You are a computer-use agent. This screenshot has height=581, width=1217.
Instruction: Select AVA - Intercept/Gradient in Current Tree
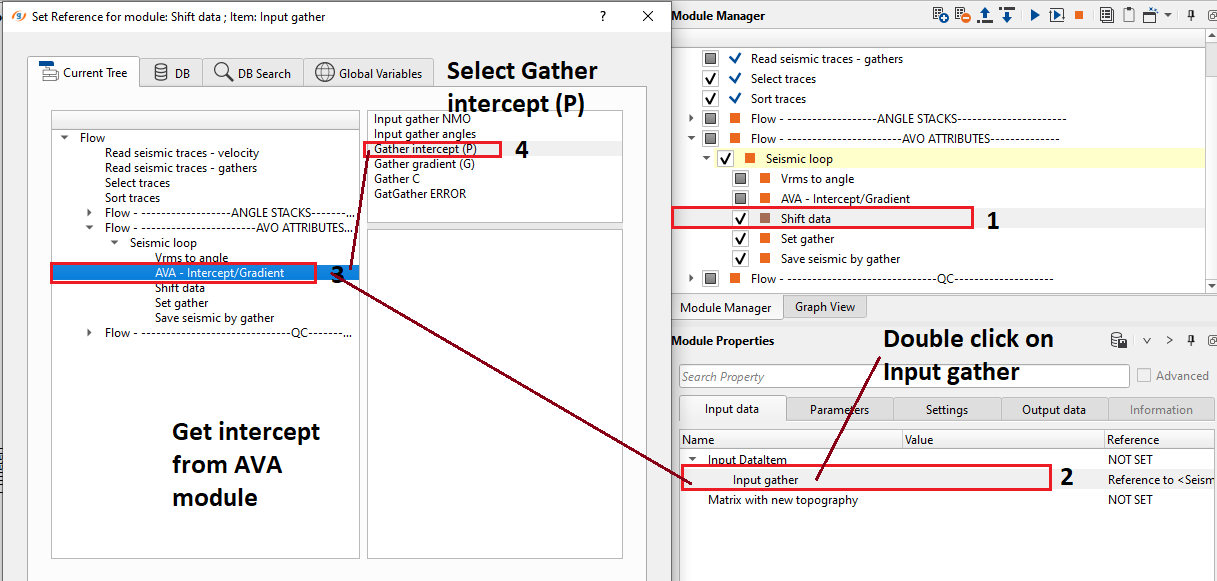[219, 273]
